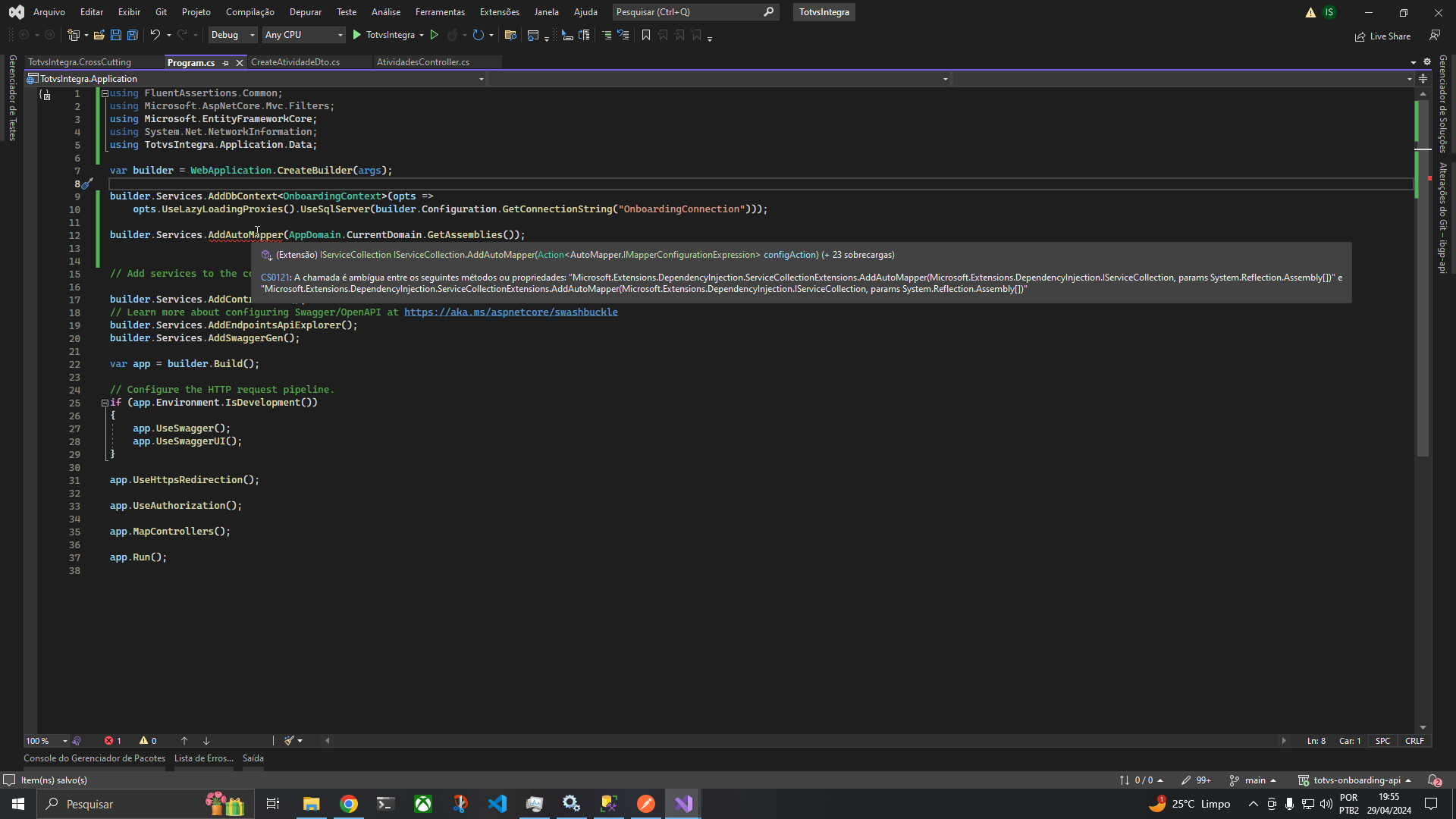Click the Open File folder icon
This screenshot has height=819, width=1456.
(99, 35)
